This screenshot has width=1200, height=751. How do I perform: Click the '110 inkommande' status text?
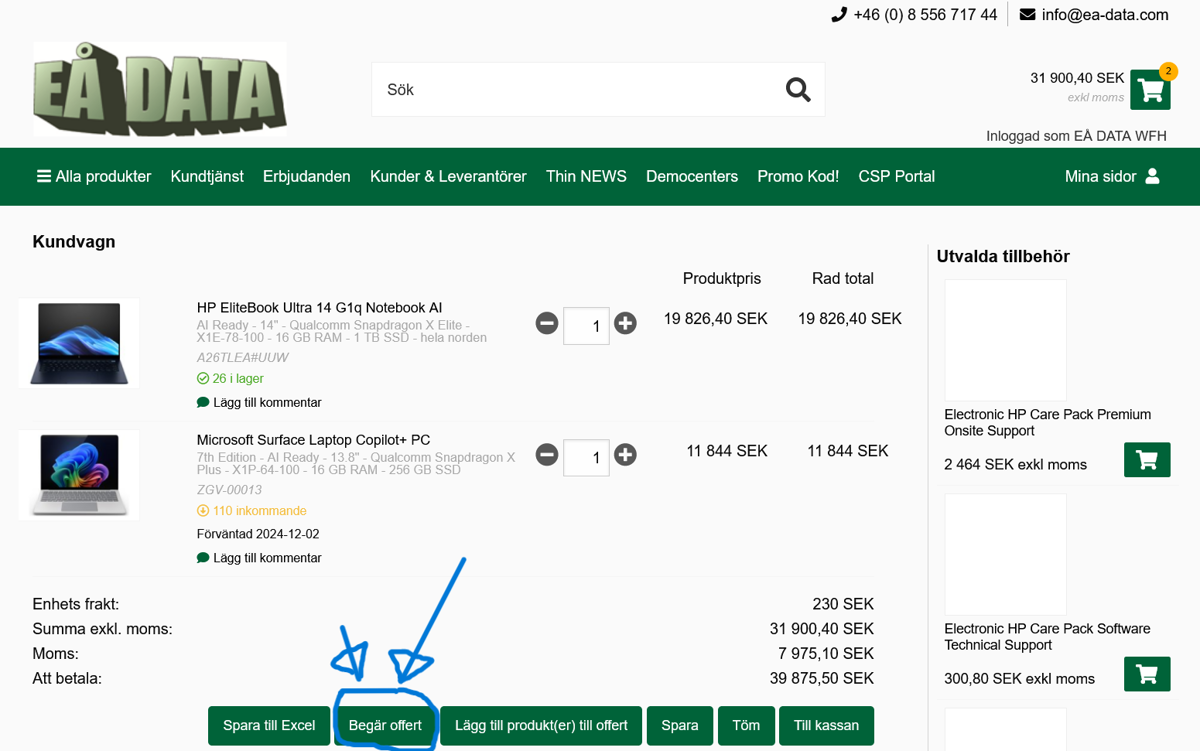[252, 511]
